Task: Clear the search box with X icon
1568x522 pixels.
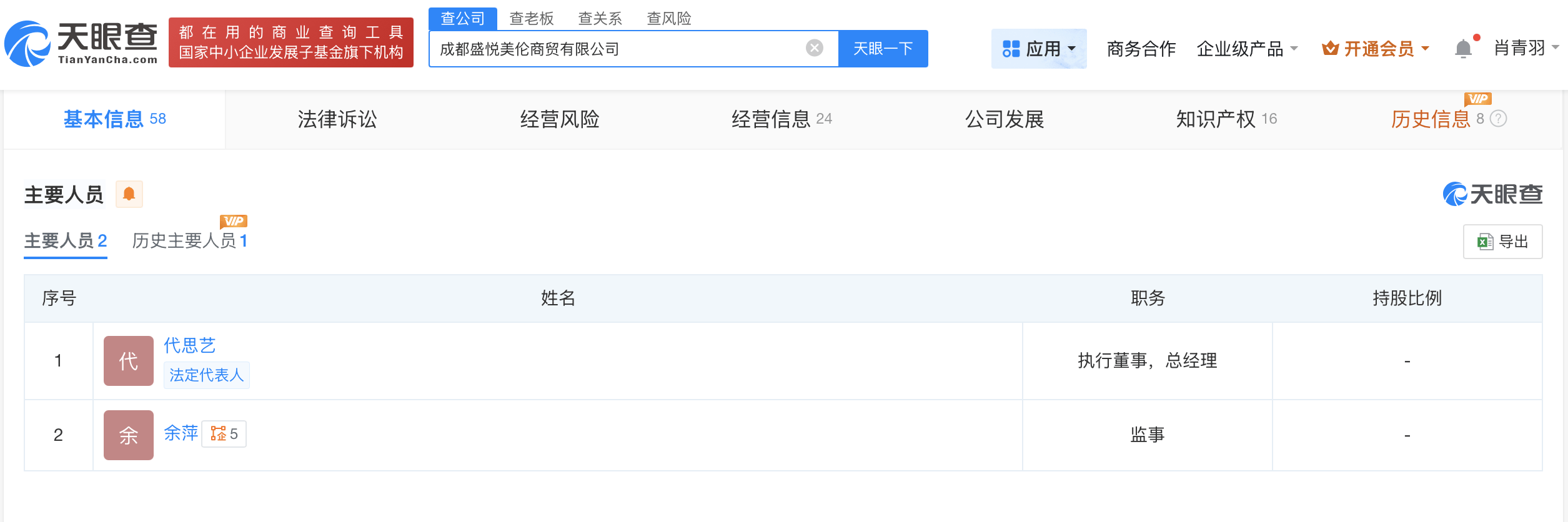Action: 814,48
